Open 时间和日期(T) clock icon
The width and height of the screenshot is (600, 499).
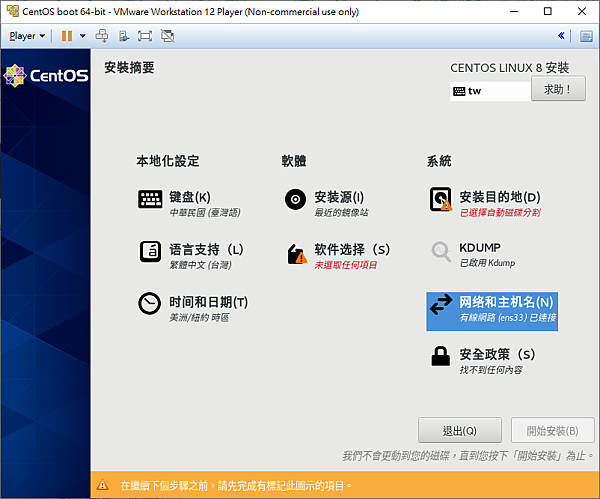[x=149, y=303]
